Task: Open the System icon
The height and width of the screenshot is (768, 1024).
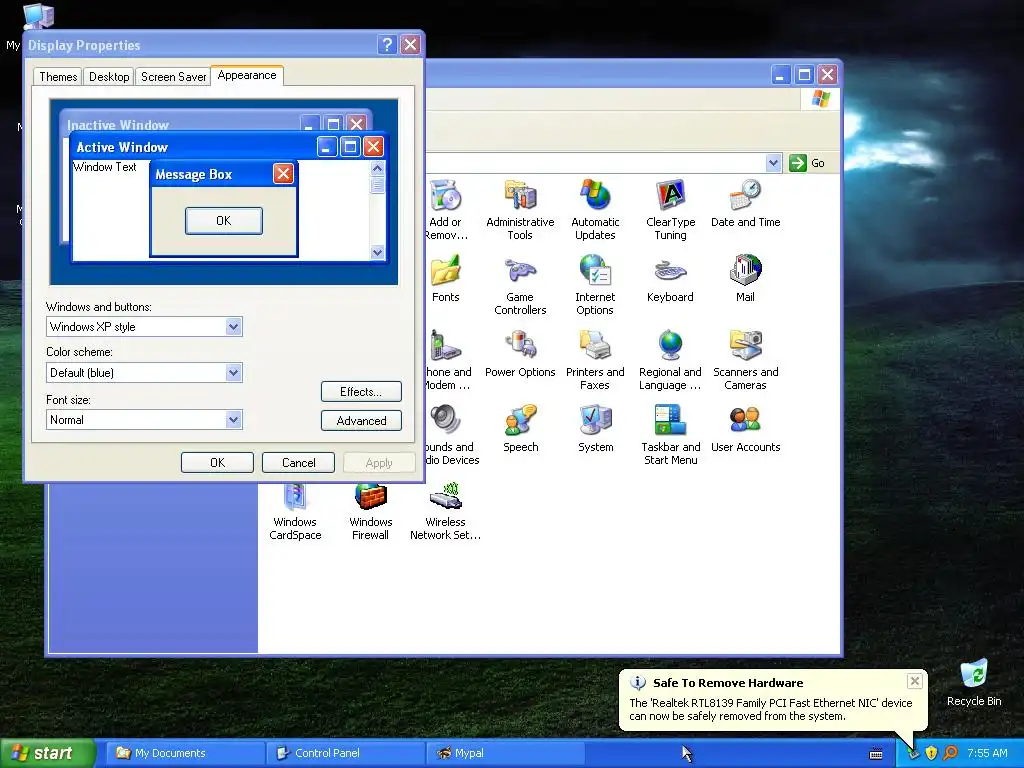Action: click(595, 420)
